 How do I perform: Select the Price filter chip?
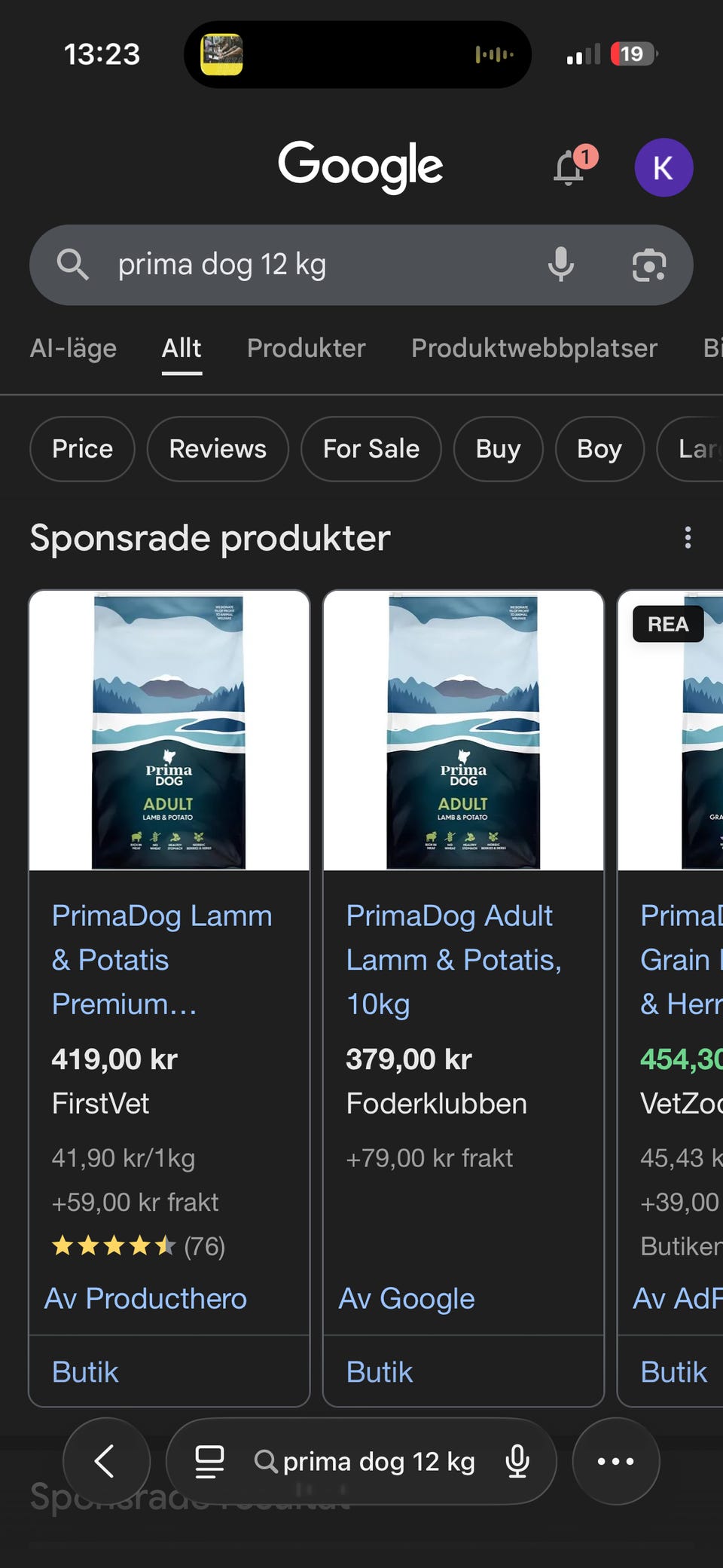pos(82,449)
